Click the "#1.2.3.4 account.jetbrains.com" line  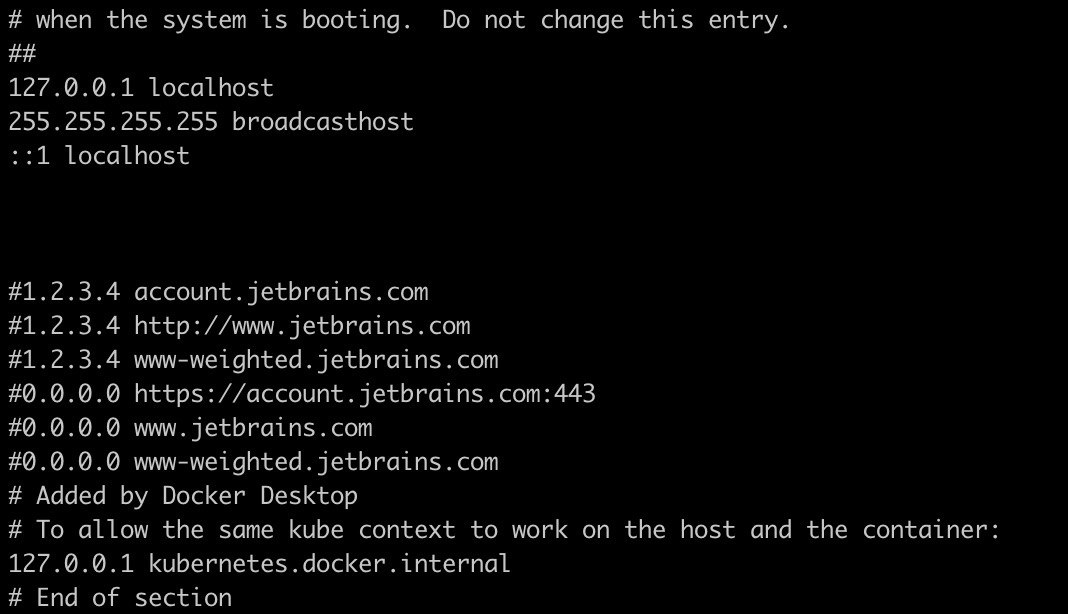218,292
